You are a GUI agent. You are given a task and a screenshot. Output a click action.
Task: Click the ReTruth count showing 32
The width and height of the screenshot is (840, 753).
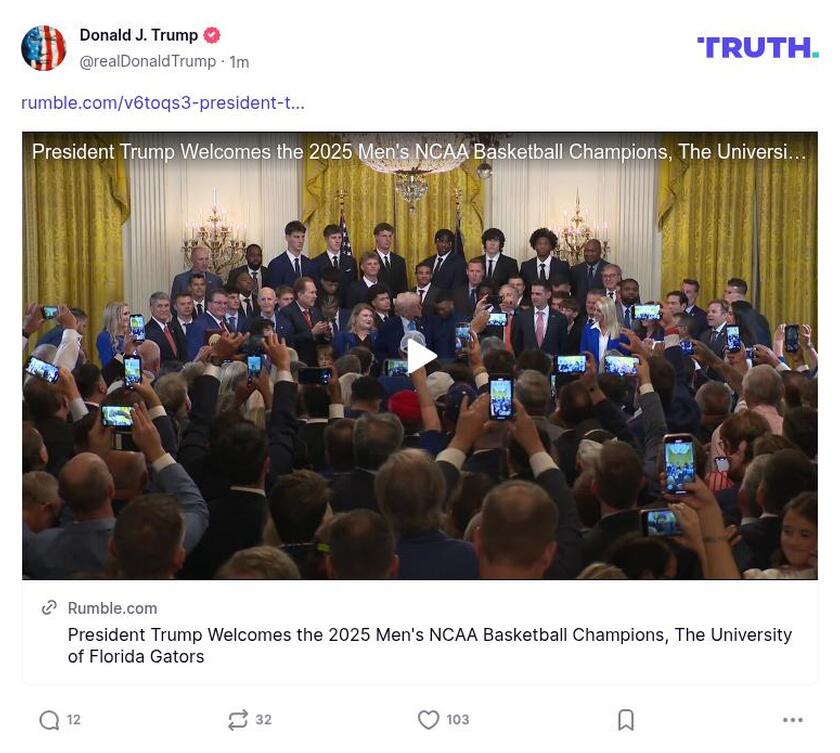coord(264,719)
